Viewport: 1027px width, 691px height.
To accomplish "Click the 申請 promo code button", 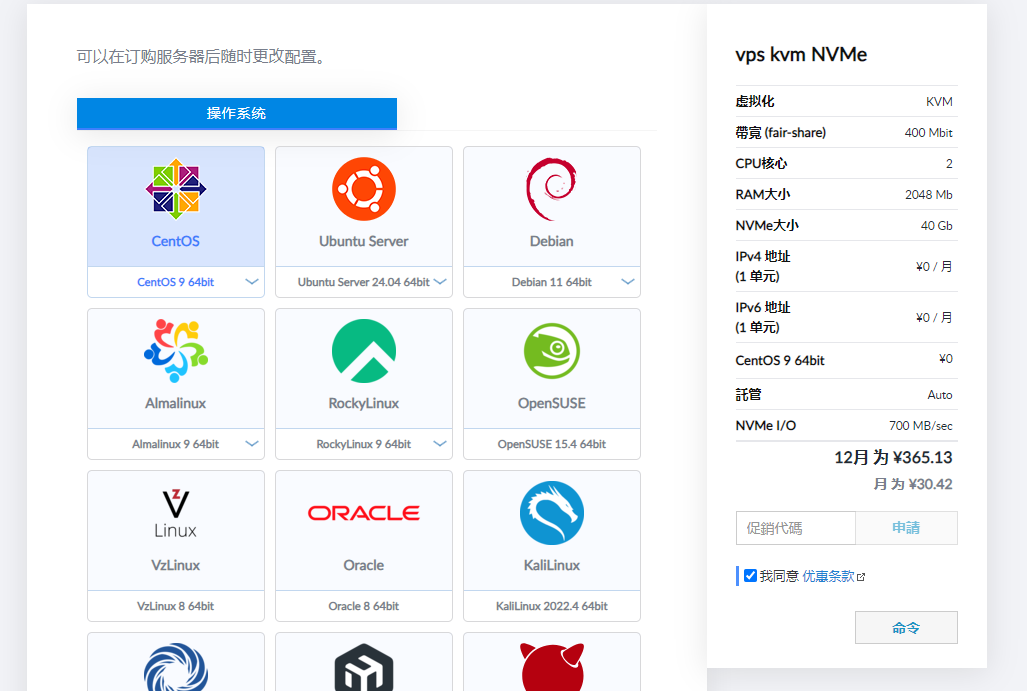I will pos(906,528).
